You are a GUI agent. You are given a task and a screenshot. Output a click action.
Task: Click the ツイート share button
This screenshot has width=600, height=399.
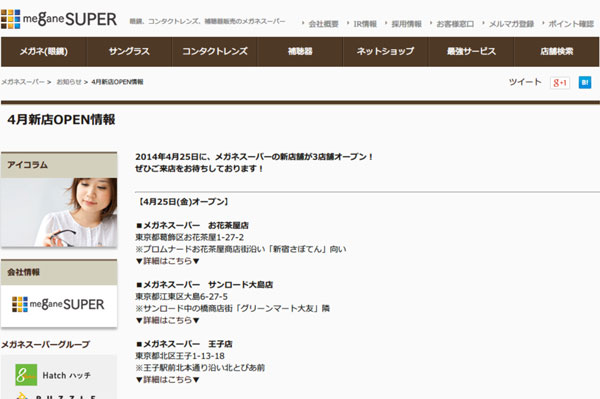[525, 82]
